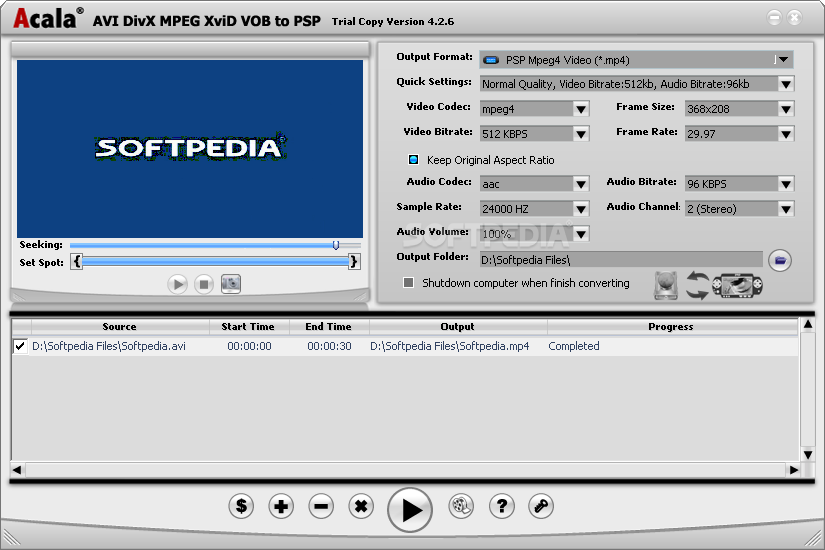The height and width of the screenshot is (550, 825).
Task: Open help with the question mark icon
Action: coord(501,506)
